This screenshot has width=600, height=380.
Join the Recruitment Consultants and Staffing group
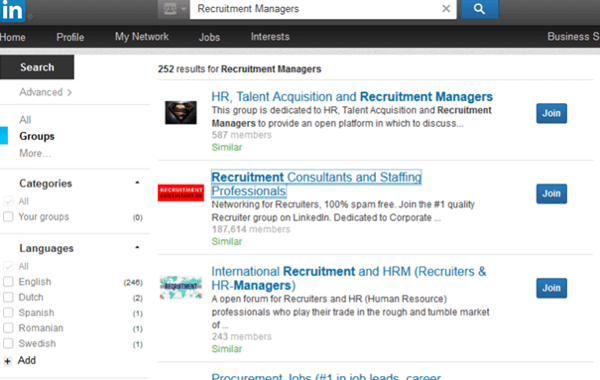(551, 194)
